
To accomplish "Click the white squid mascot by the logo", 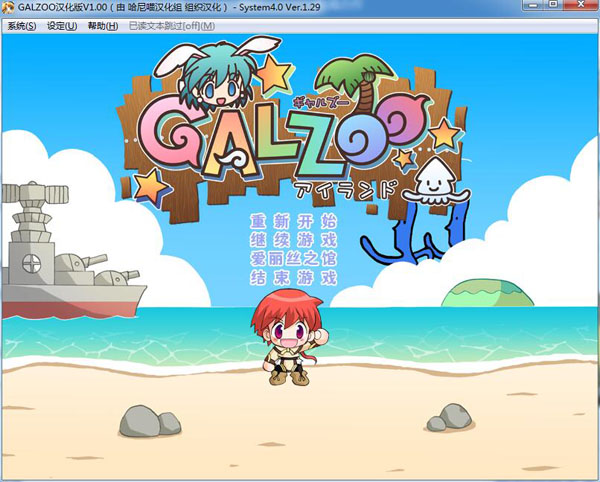I will (436, 181).
